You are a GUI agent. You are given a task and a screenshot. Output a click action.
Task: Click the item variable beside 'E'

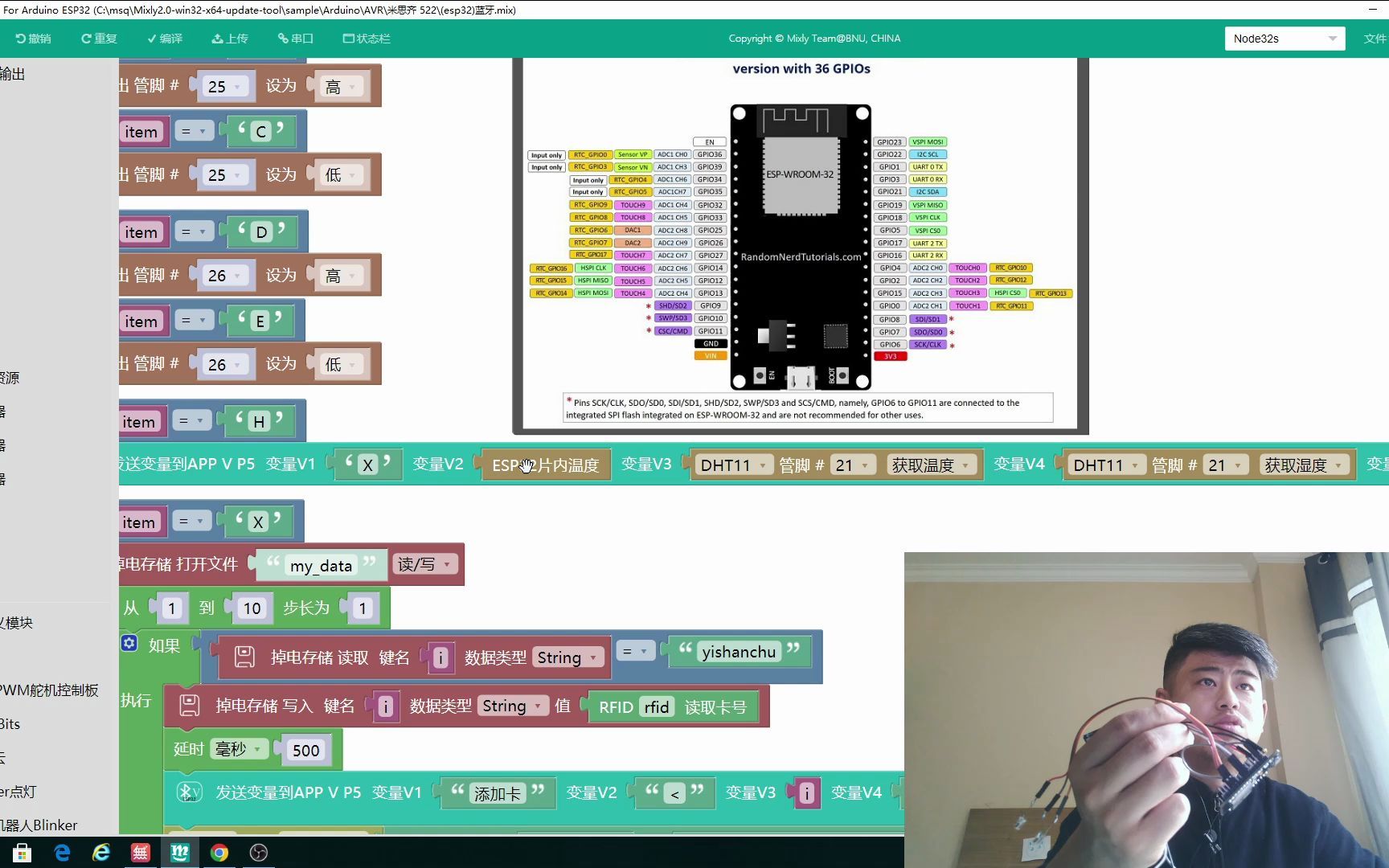point(141,321)
